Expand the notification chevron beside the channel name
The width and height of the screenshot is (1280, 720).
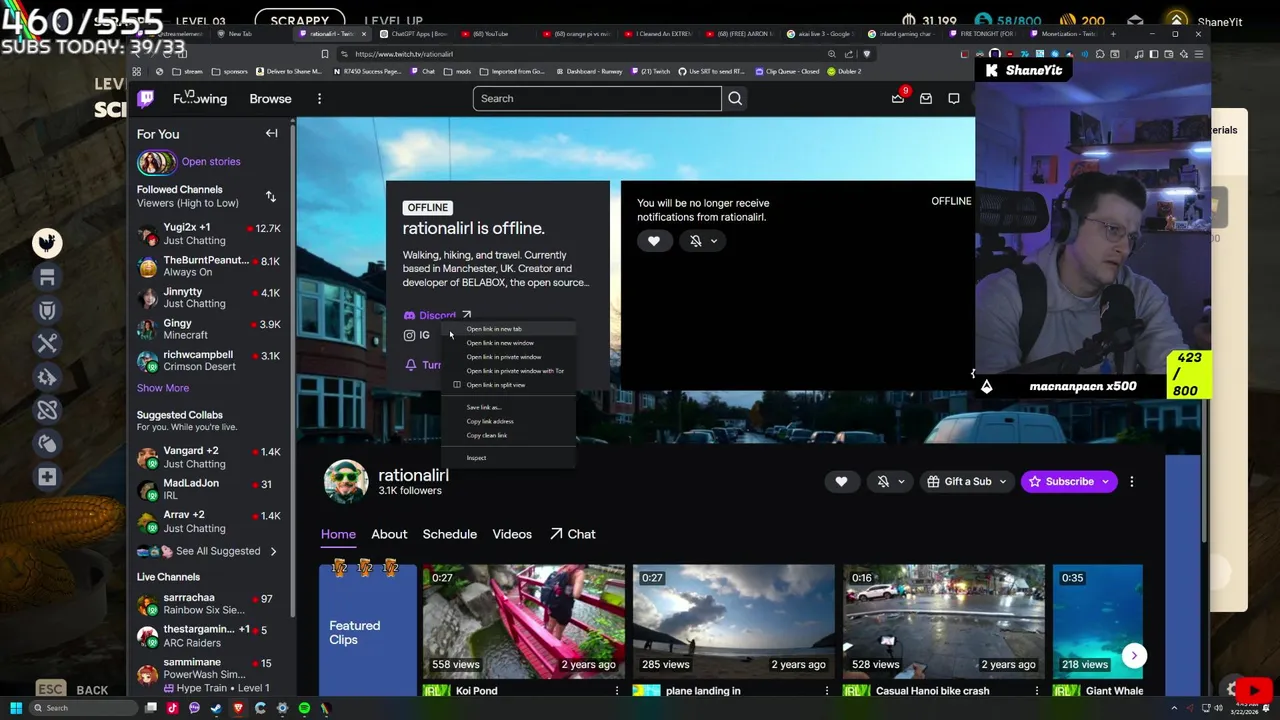click(901, 482)
